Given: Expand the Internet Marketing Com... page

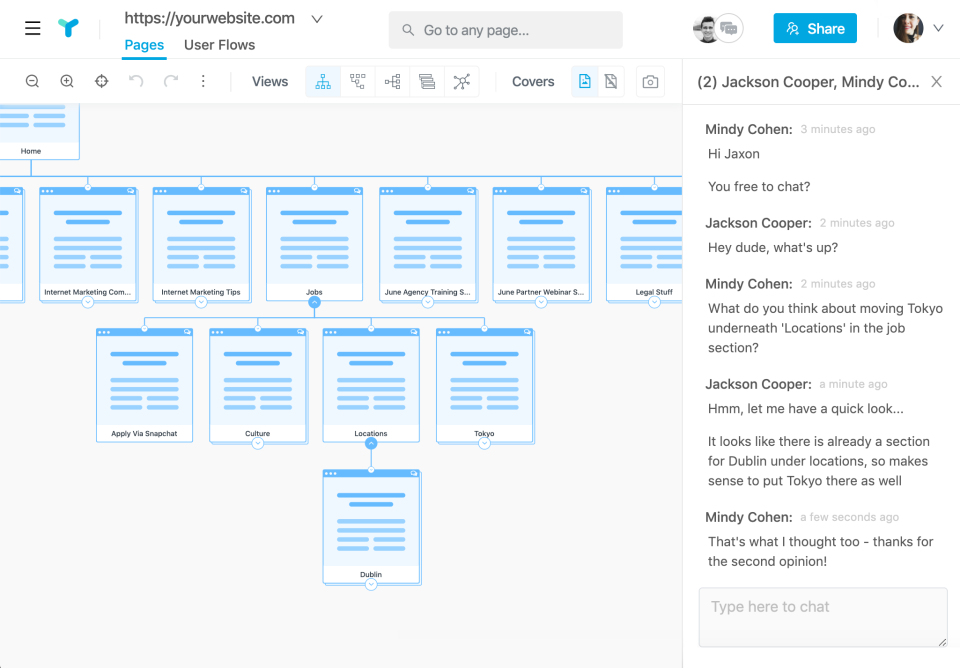Looking at the screenshot, I should 88,302.
